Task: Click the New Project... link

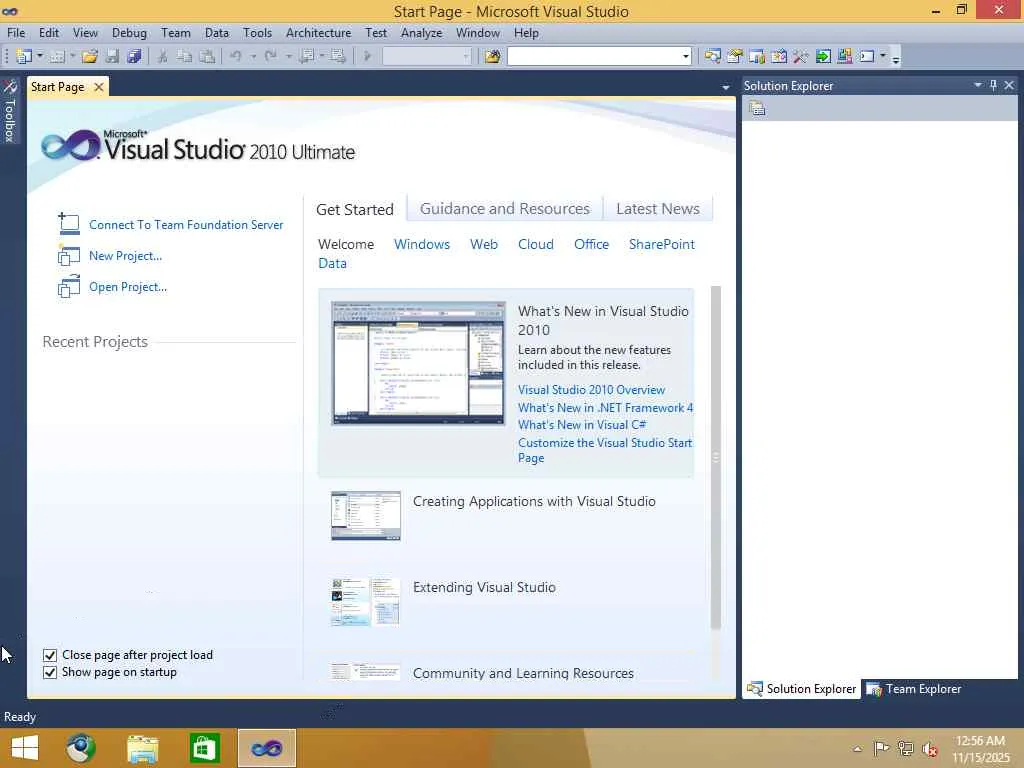Action: [125, 255]
